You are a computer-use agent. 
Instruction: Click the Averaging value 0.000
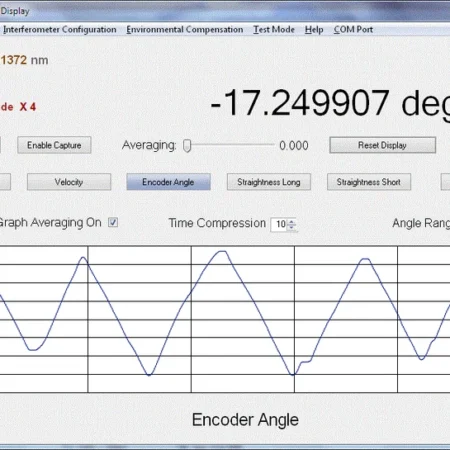click(x=294, y=146)
